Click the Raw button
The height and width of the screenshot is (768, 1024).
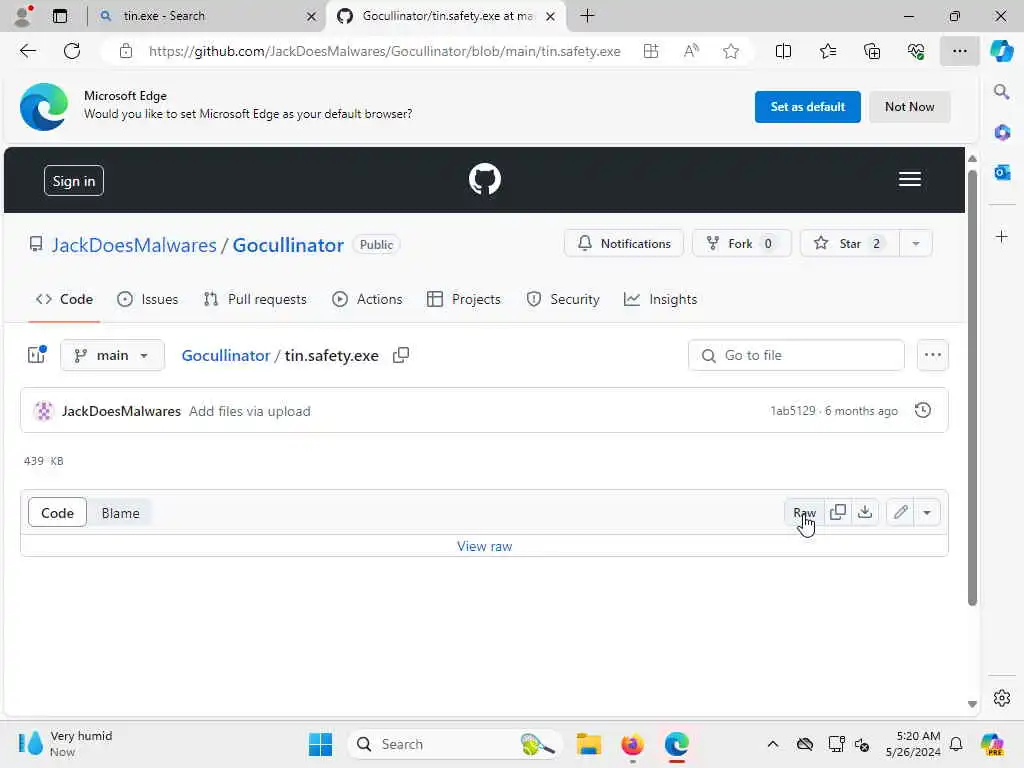(x=804, y=512)
